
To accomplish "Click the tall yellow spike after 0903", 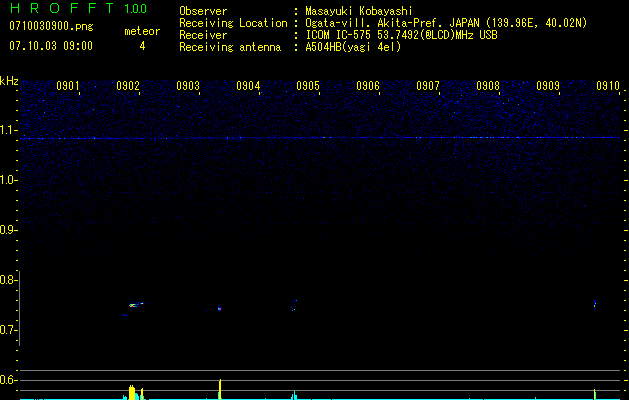I will coord(220,389).
